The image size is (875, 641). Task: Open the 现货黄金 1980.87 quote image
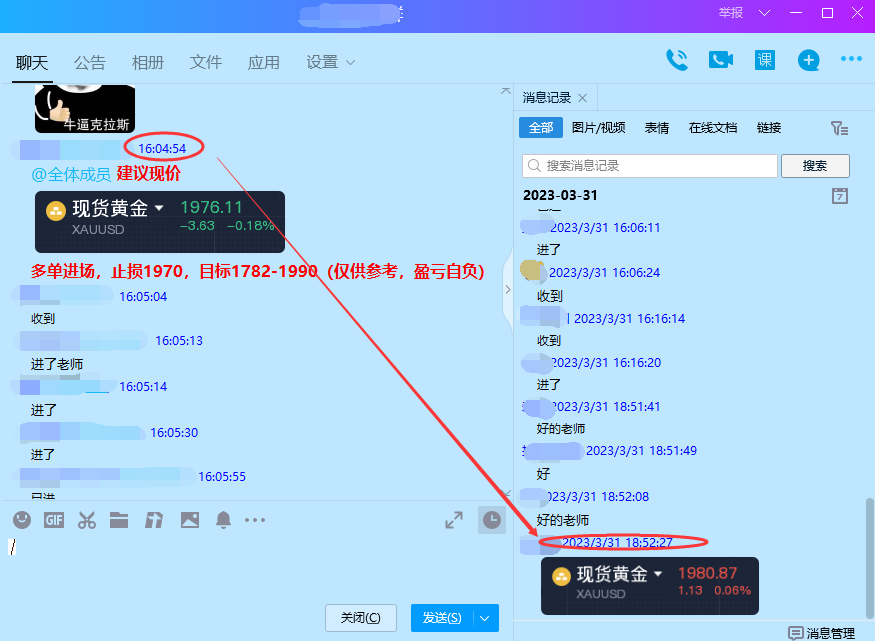(x=650, y=586)
